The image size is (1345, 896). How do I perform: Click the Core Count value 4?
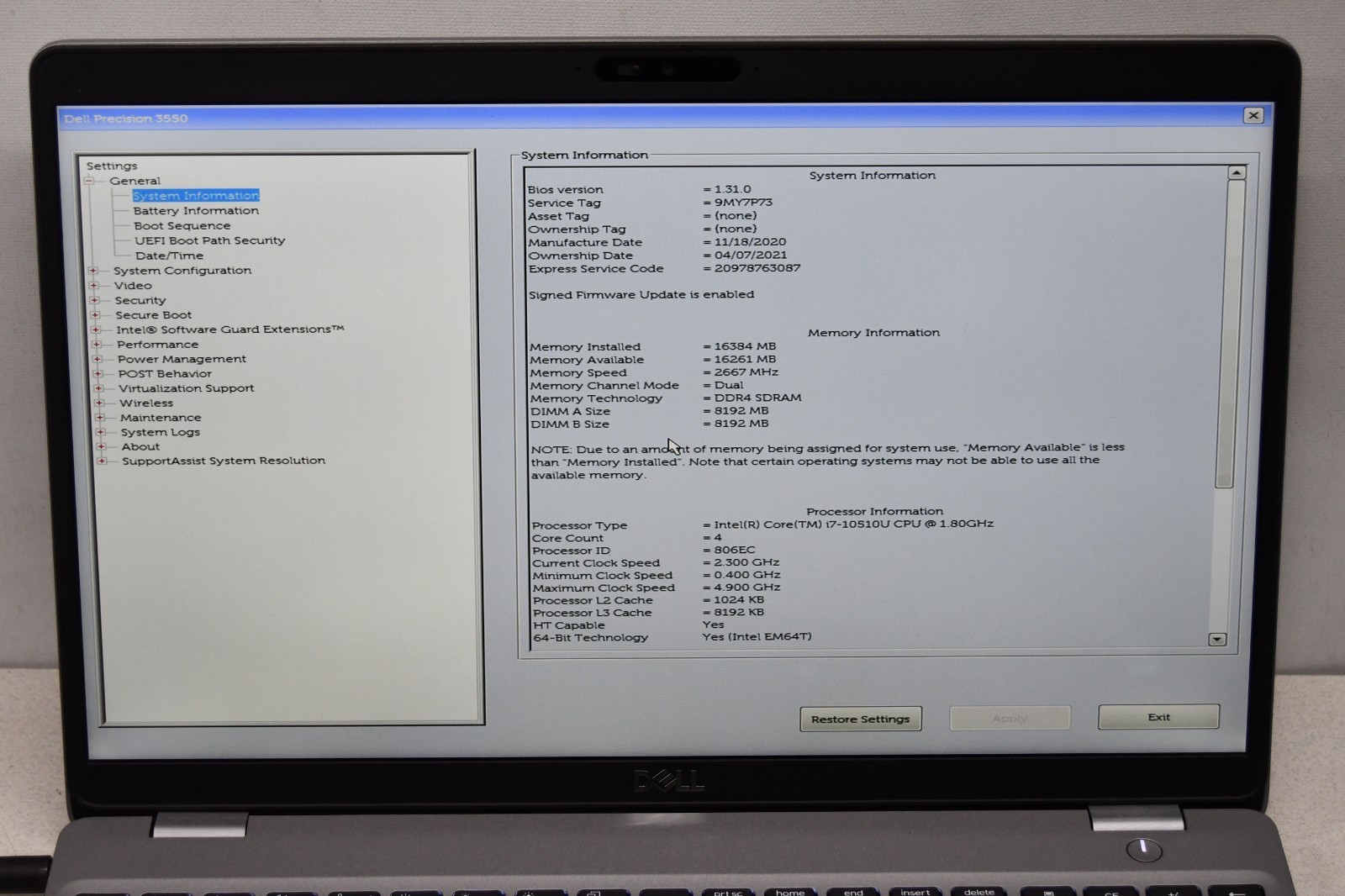pos(718,537)
